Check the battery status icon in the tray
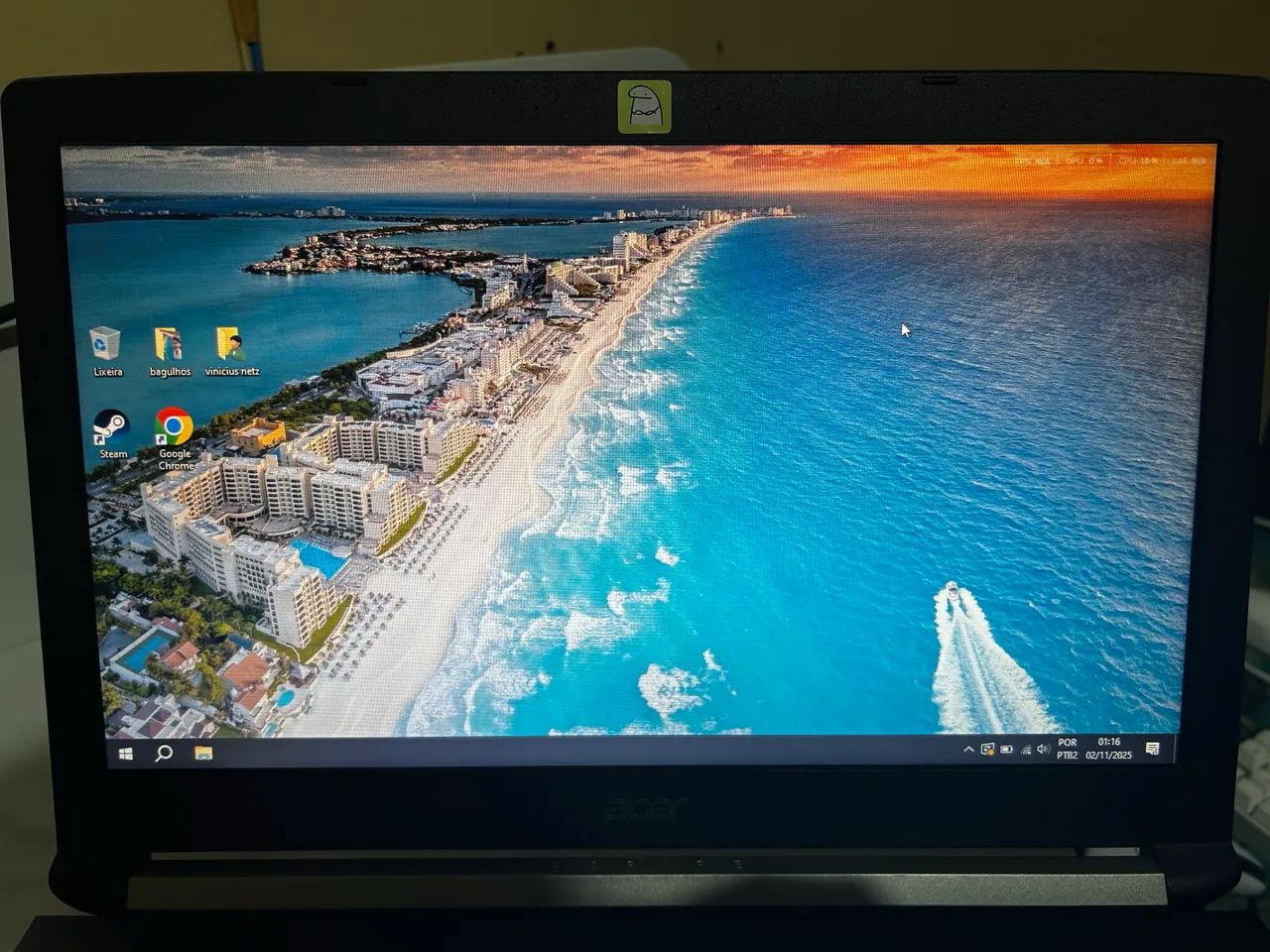The height and width of the screenshot is (952, 1270). click(x=1006, y=748)
